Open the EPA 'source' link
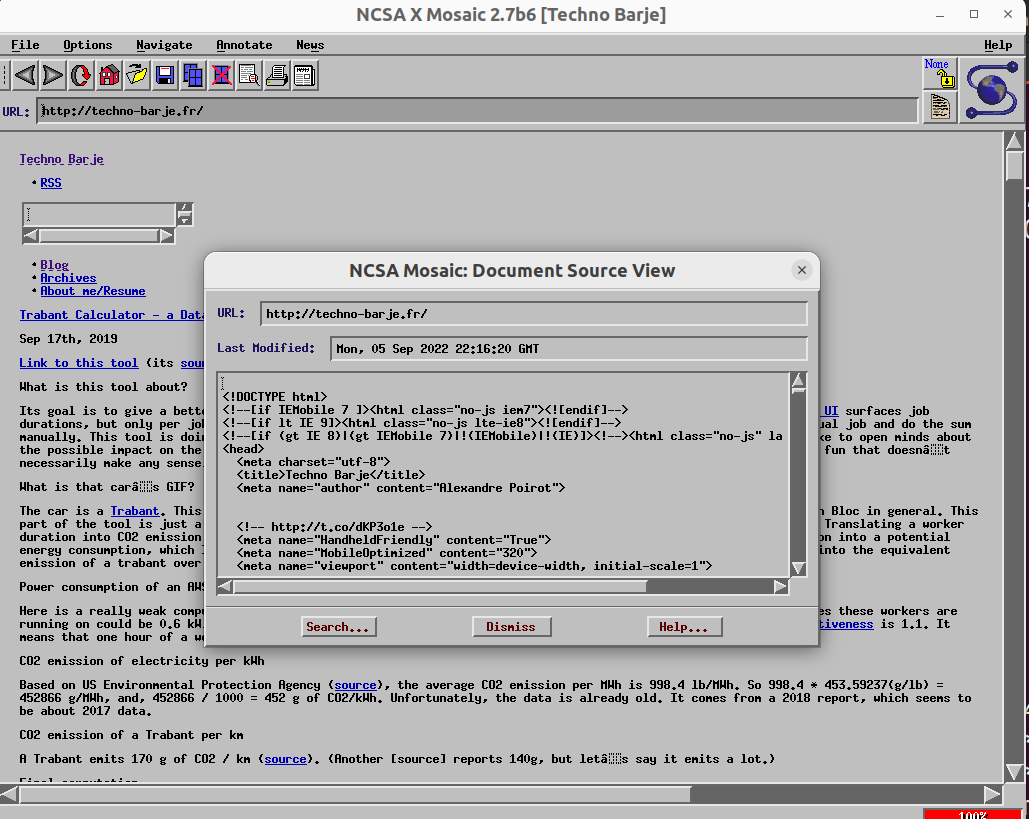 point(355,684)
